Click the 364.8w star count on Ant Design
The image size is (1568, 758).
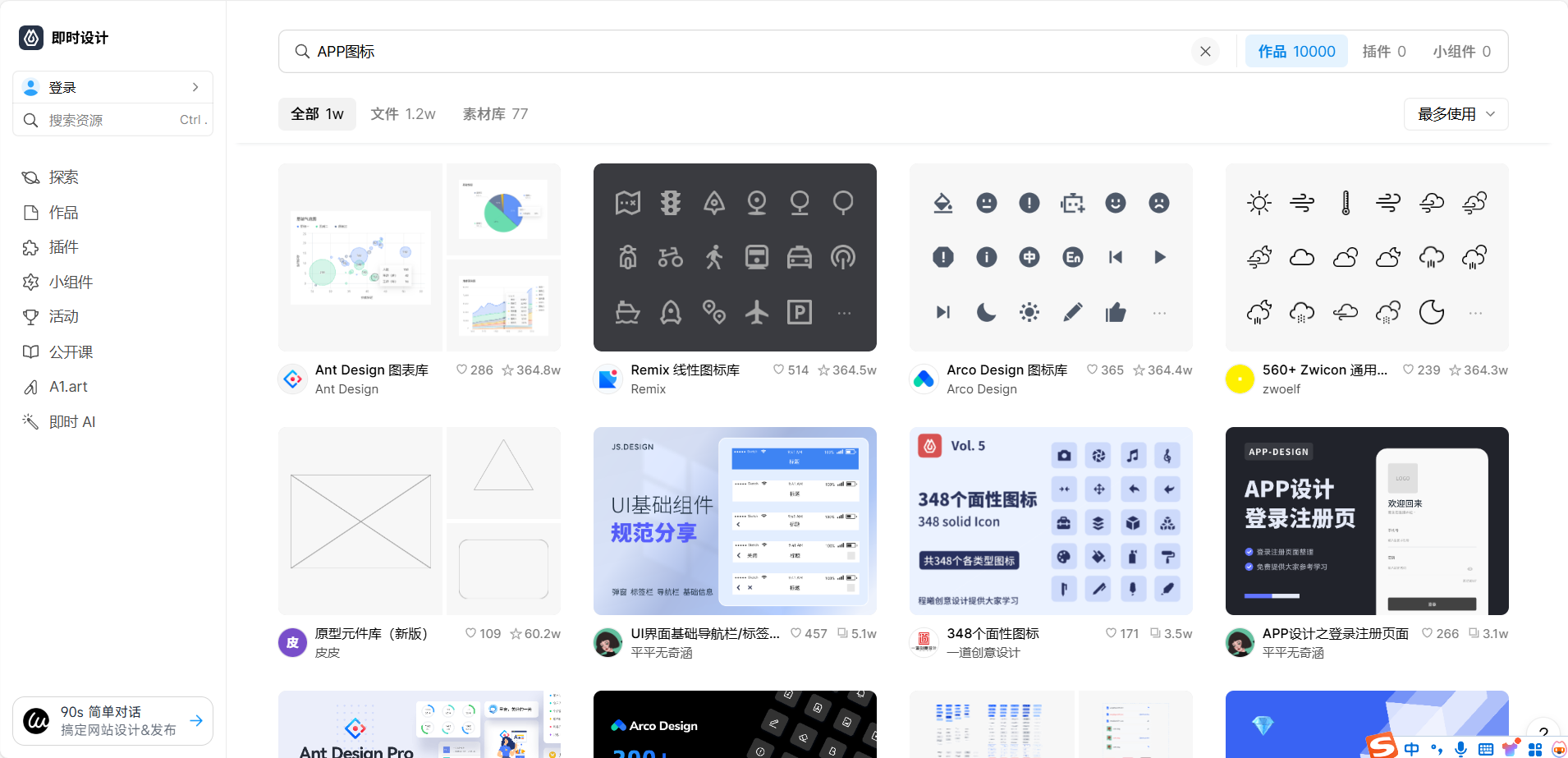tap(531, 370)
